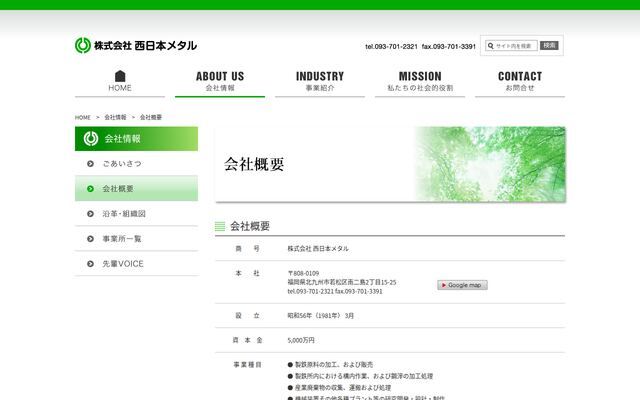Click the 商号 value 株式会社 西日本メタル

(318, 249)
